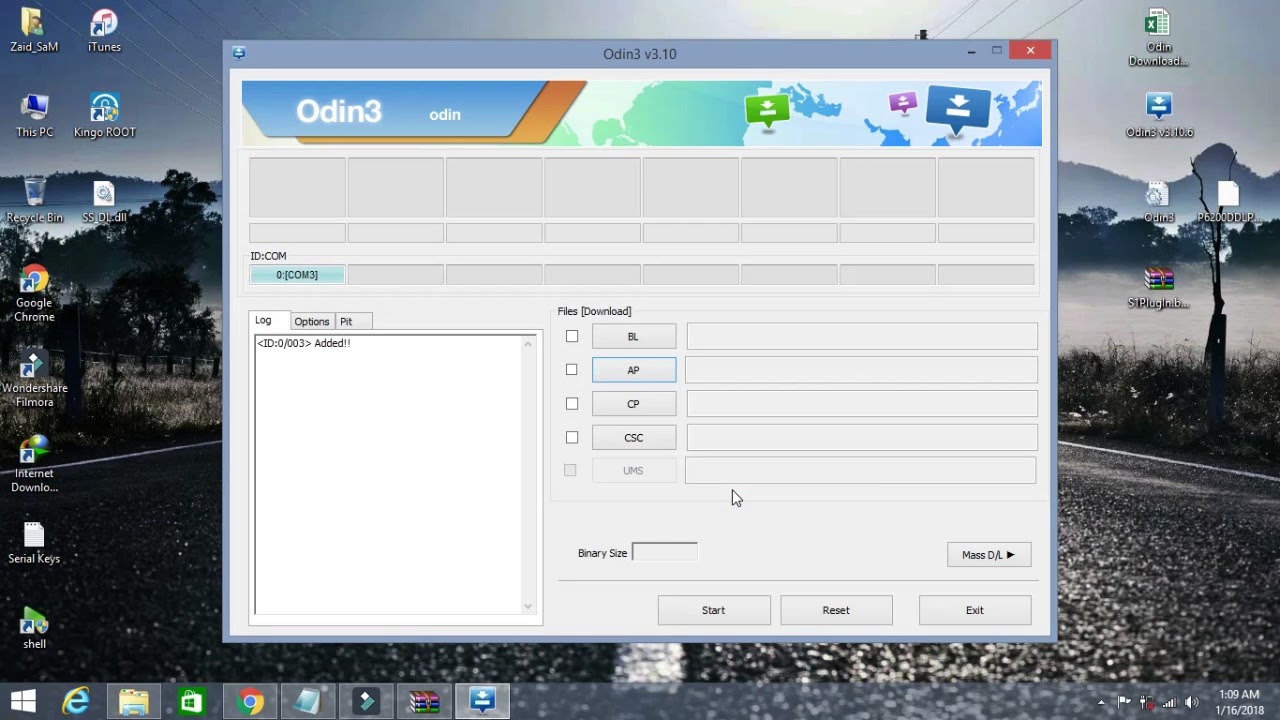Click the '<ID:0/003> Added!!' log line
Screen dimensions: 1280x720
pyautogui.click(x=304, y=343)
